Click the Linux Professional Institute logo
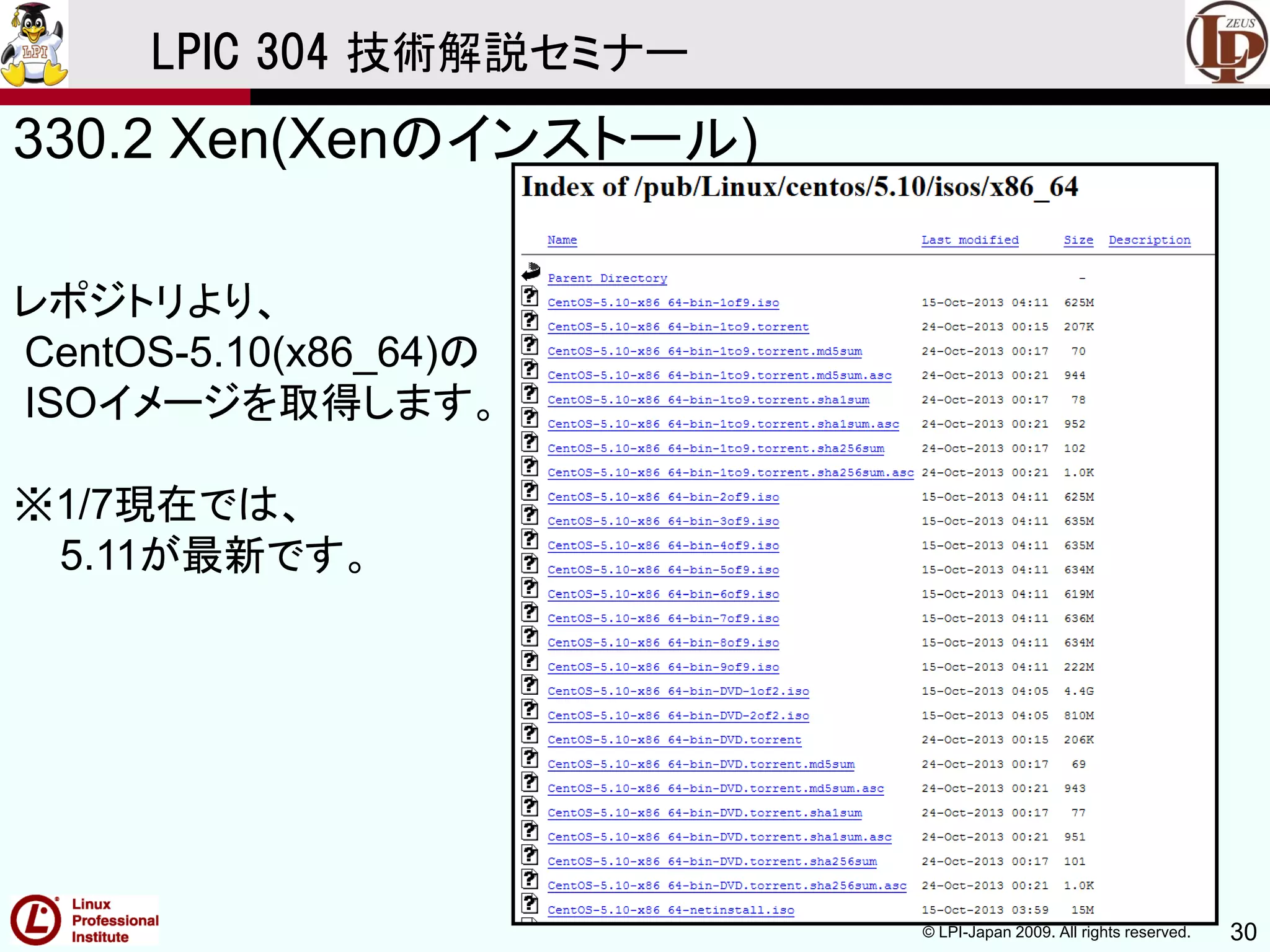 (84, 920)
